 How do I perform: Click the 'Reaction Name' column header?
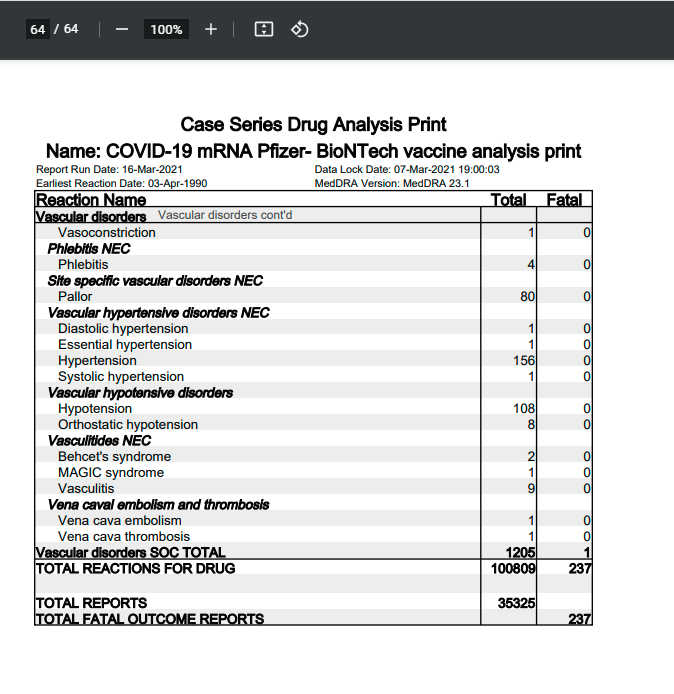(91, 200)
